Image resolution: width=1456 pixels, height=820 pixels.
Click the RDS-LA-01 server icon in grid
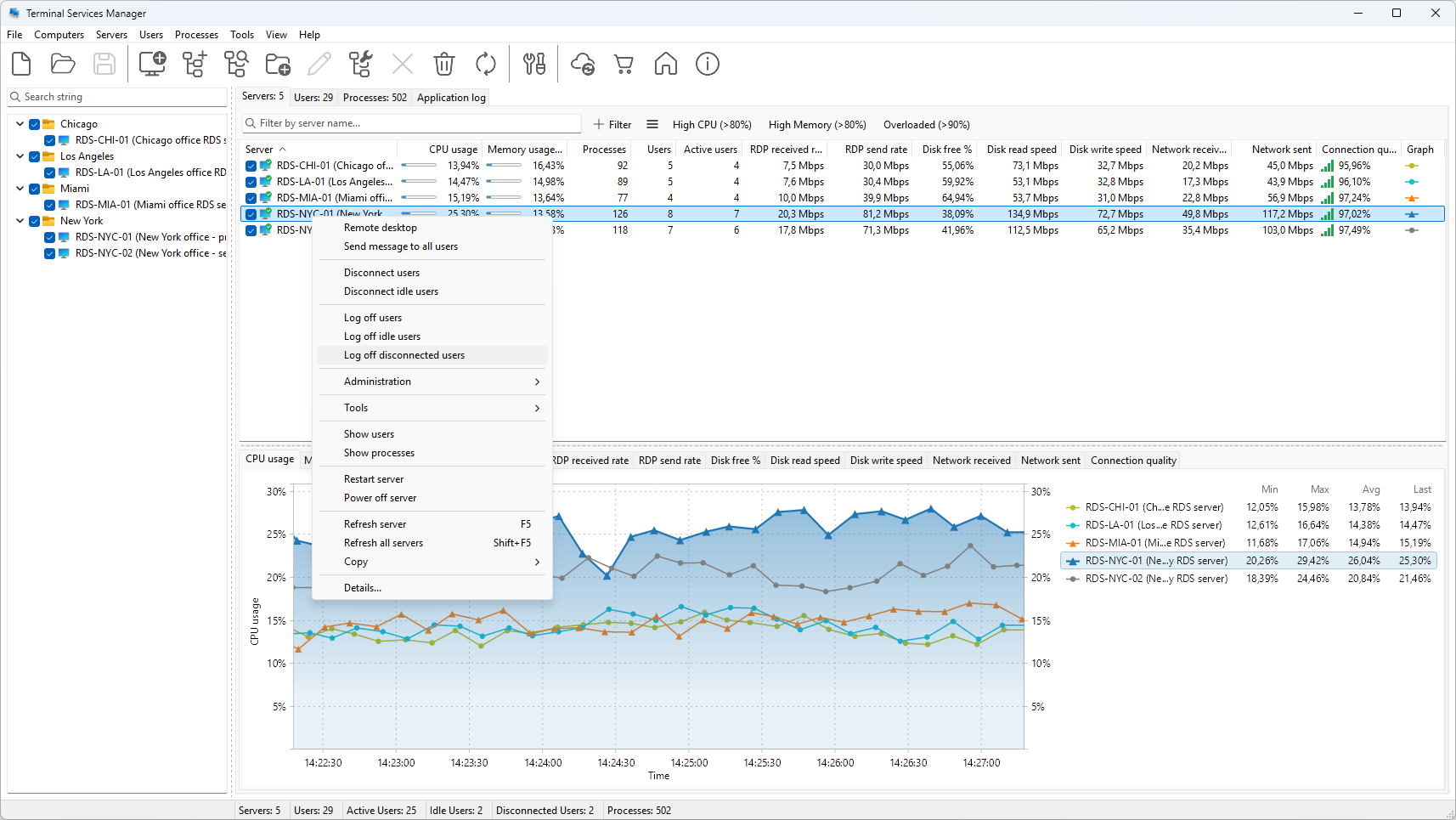[266, 182]
